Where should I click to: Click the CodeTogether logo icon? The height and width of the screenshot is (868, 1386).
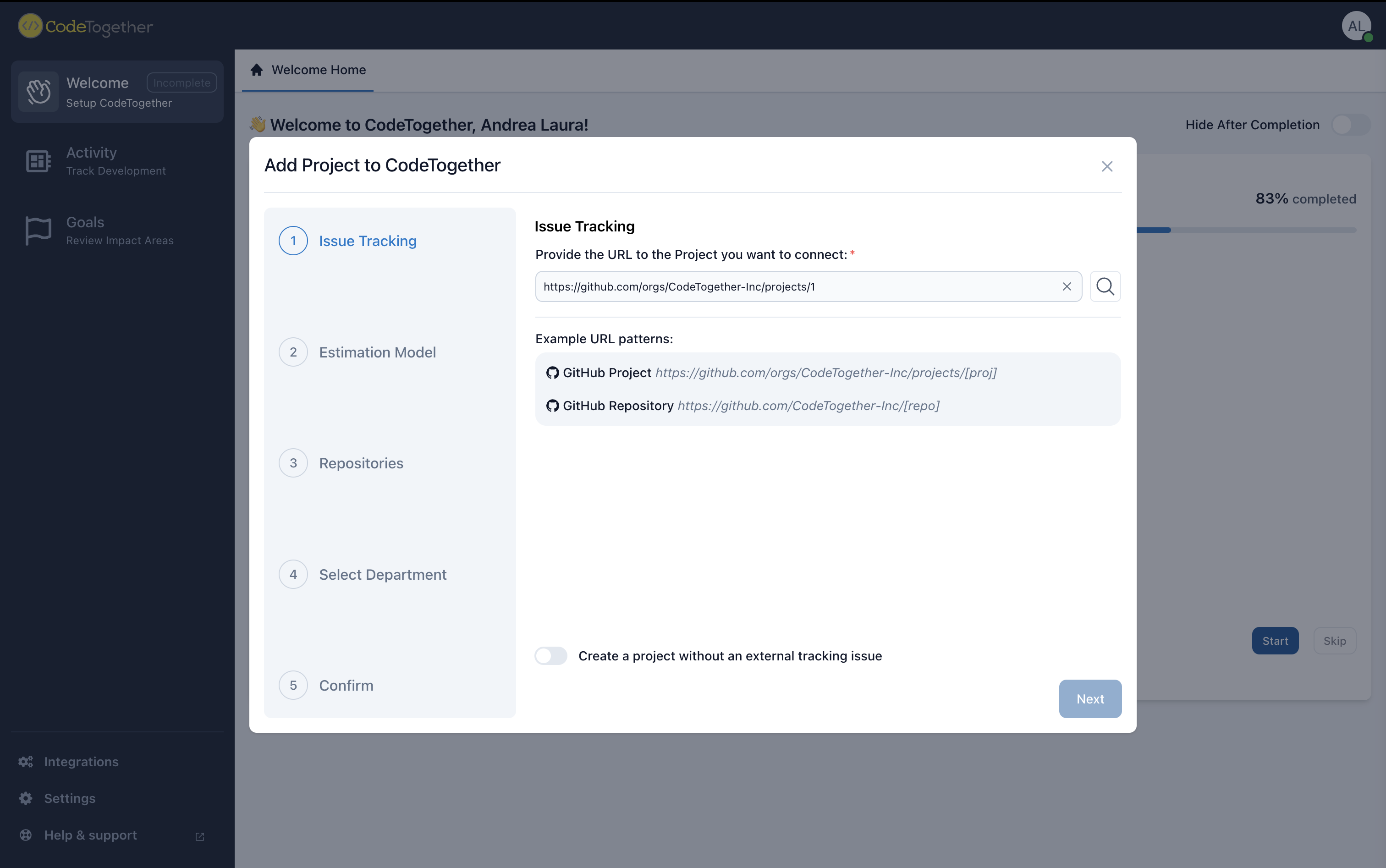point(30,26)
